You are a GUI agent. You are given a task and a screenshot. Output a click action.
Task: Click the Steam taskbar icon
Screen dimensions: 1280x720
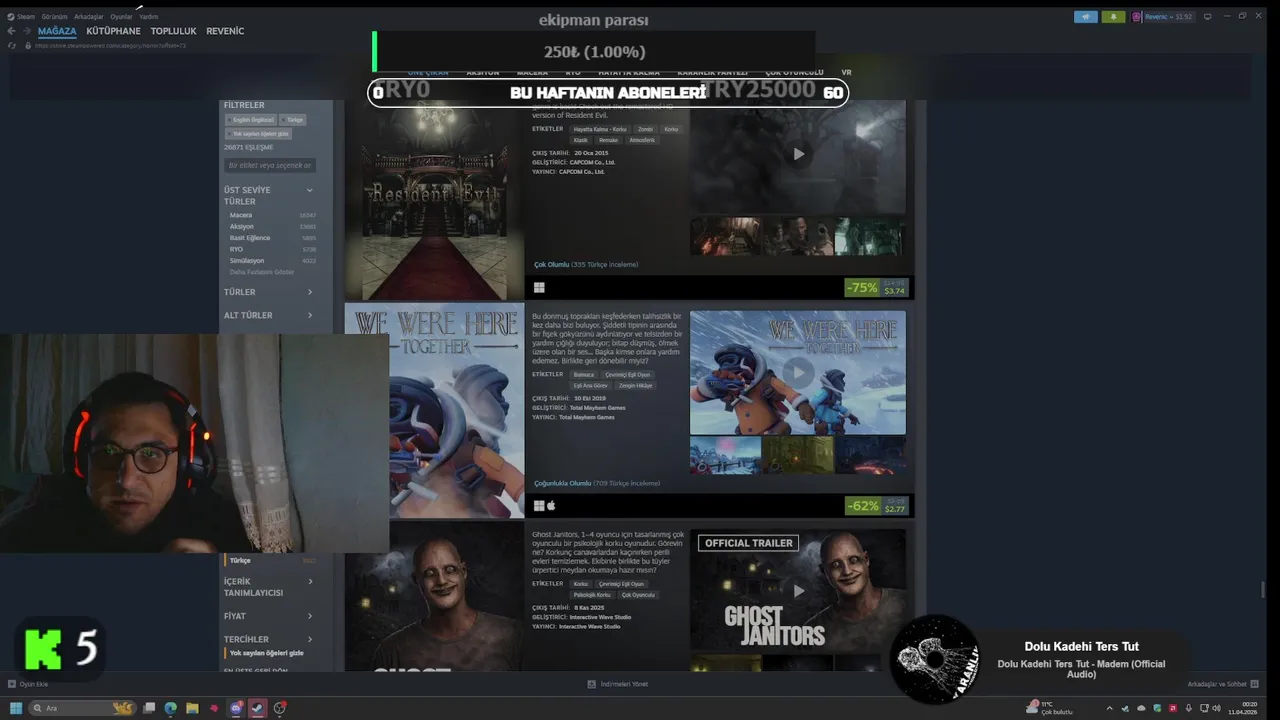coord(257,708)
